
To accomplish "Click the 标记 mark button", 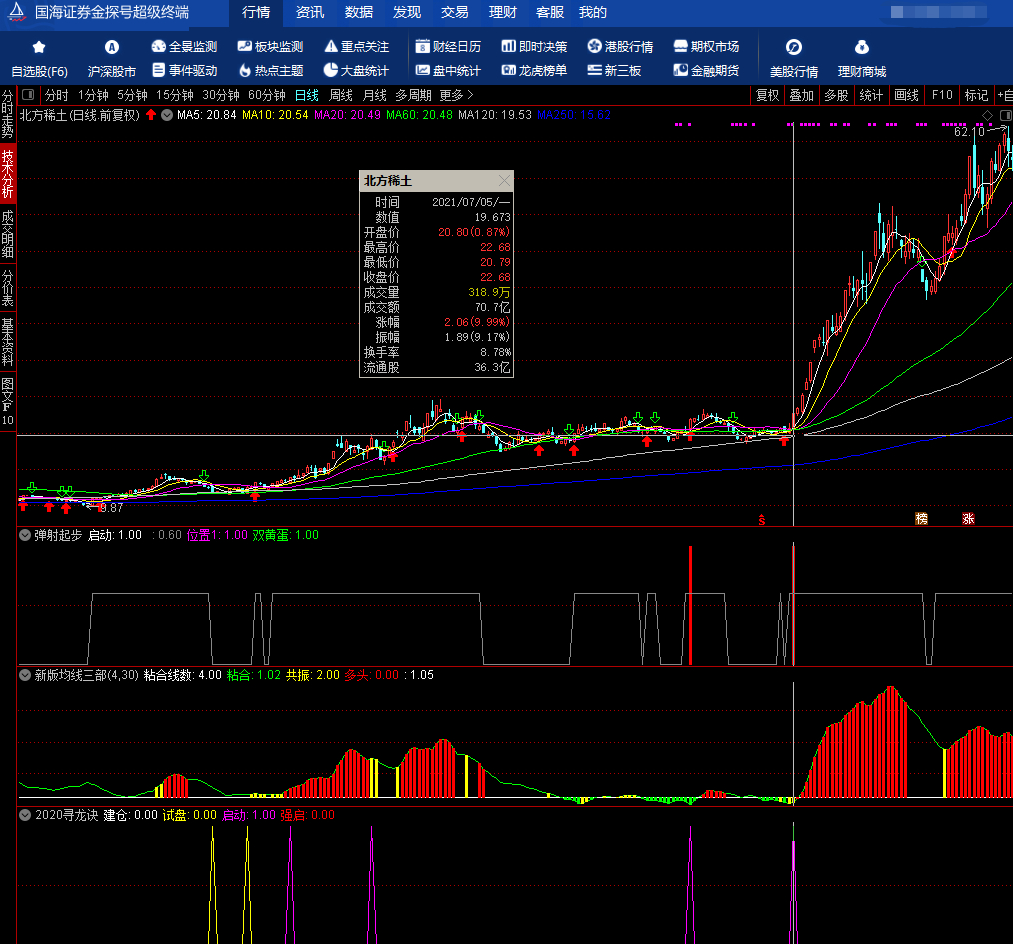I will 976,95.
